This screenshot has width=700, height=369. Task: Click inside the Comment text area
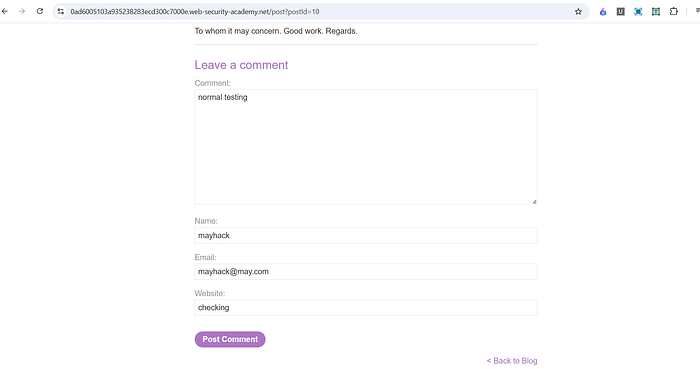(366, 147)
